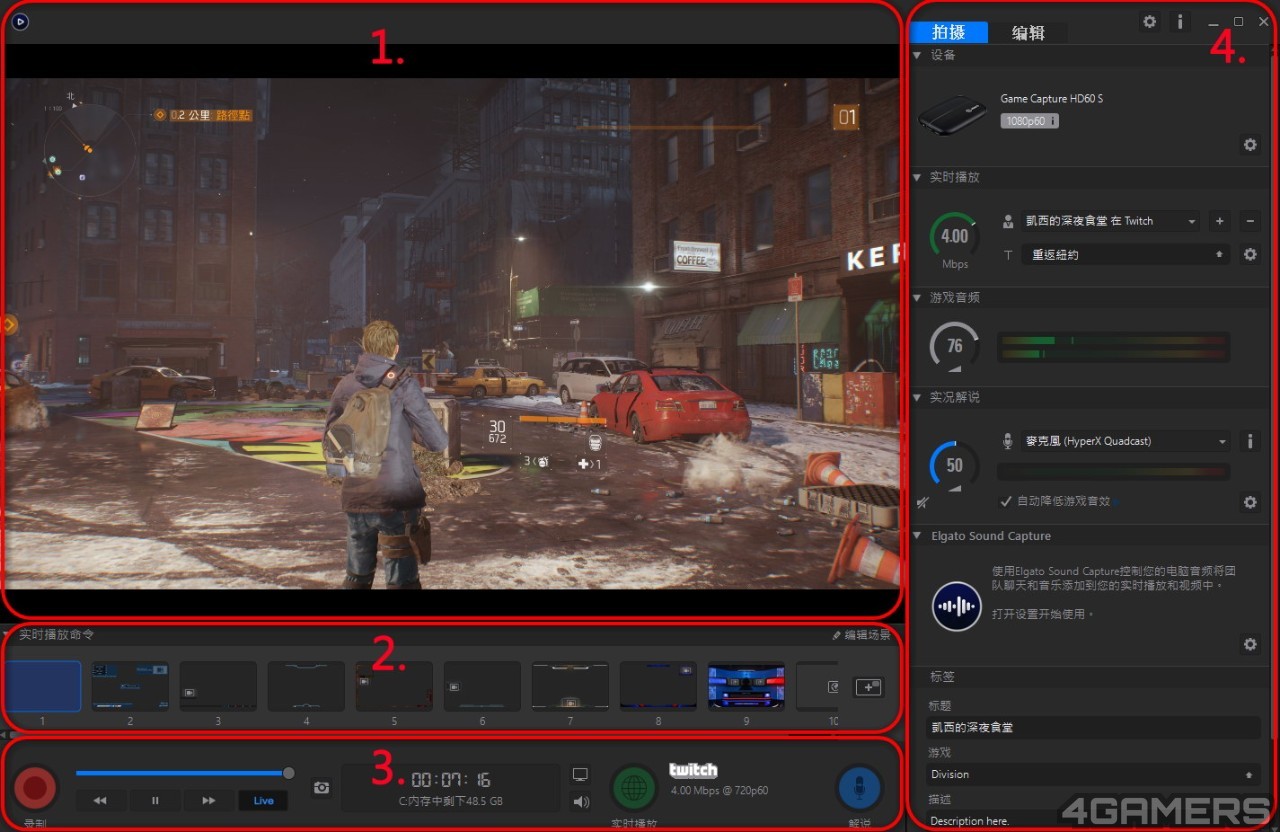The width and height of the screenshot is (1280, 832).
Task: Collapse the 实时播放命令 scene panel
Action: click(x=7, y=634)
